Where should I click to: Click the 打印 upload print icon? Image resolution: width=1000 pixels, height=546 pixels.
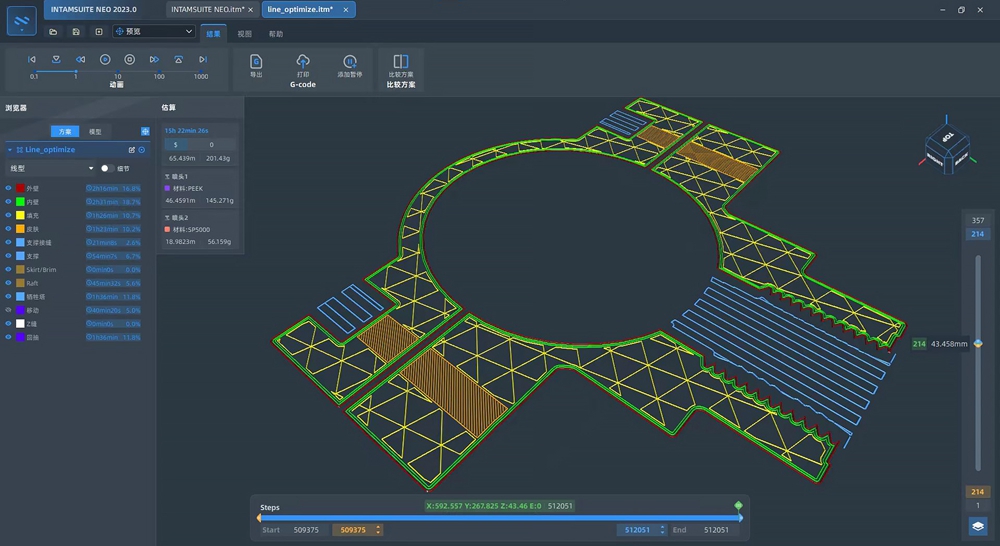click(x=303, y=62)
